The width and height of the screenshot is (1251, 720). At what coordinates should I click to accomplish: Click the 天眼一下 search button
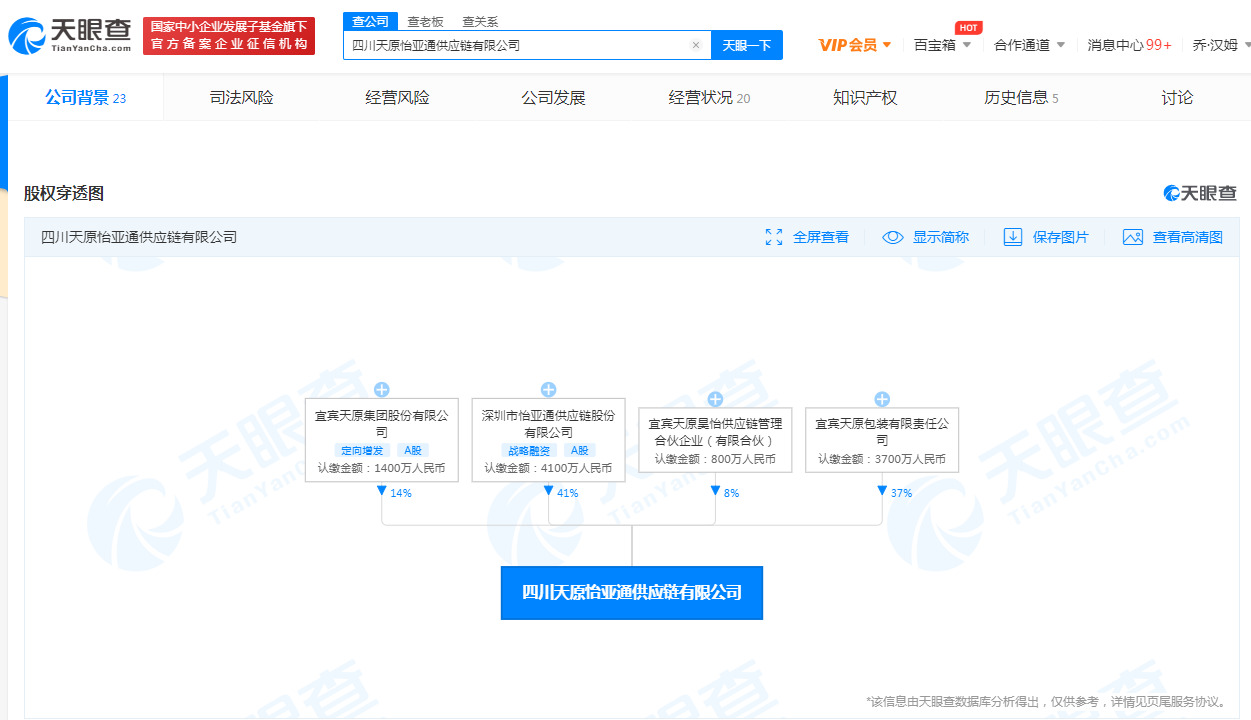pyautogui.click(x=747, y=45)
